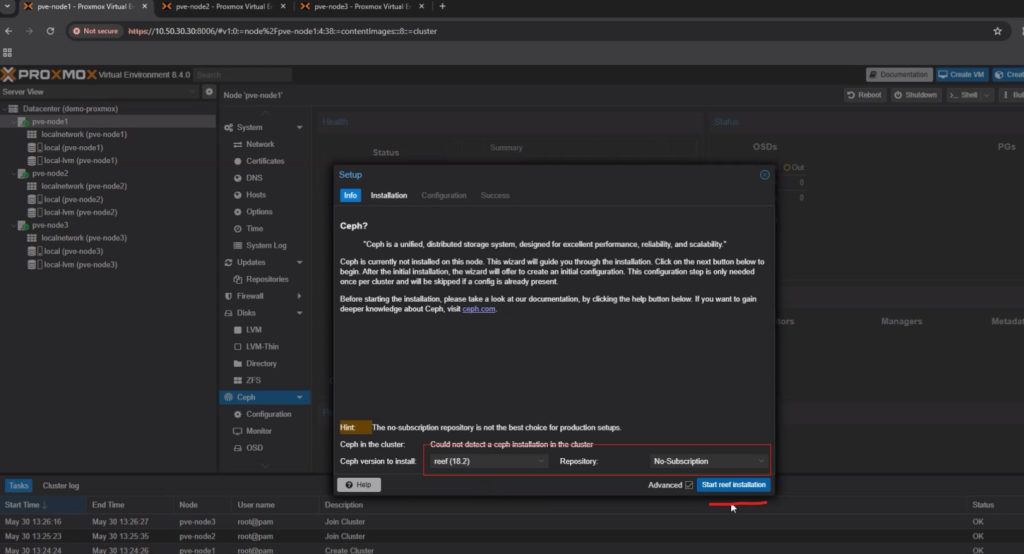1024x554 pixels.
Task: Open the Help button in Setup dialog
Action: click(x=359, y=485)
